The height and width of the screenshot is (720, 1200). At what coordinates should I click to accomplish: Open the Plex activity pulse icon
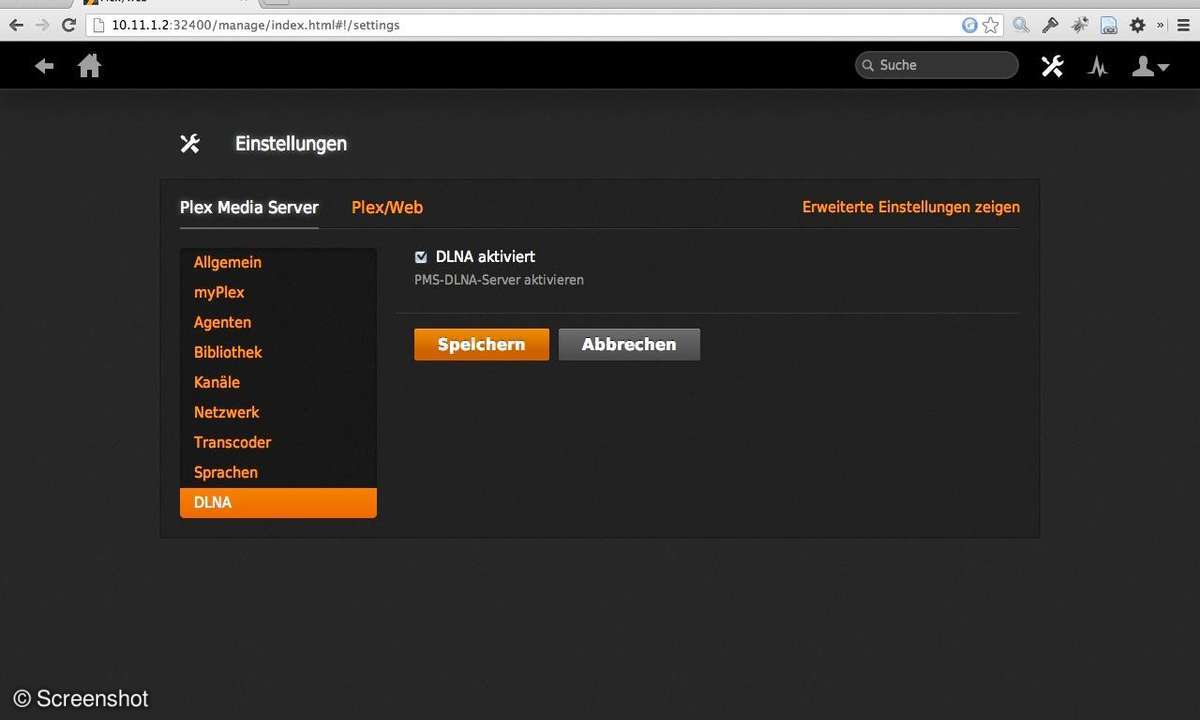coord(1098,66)
